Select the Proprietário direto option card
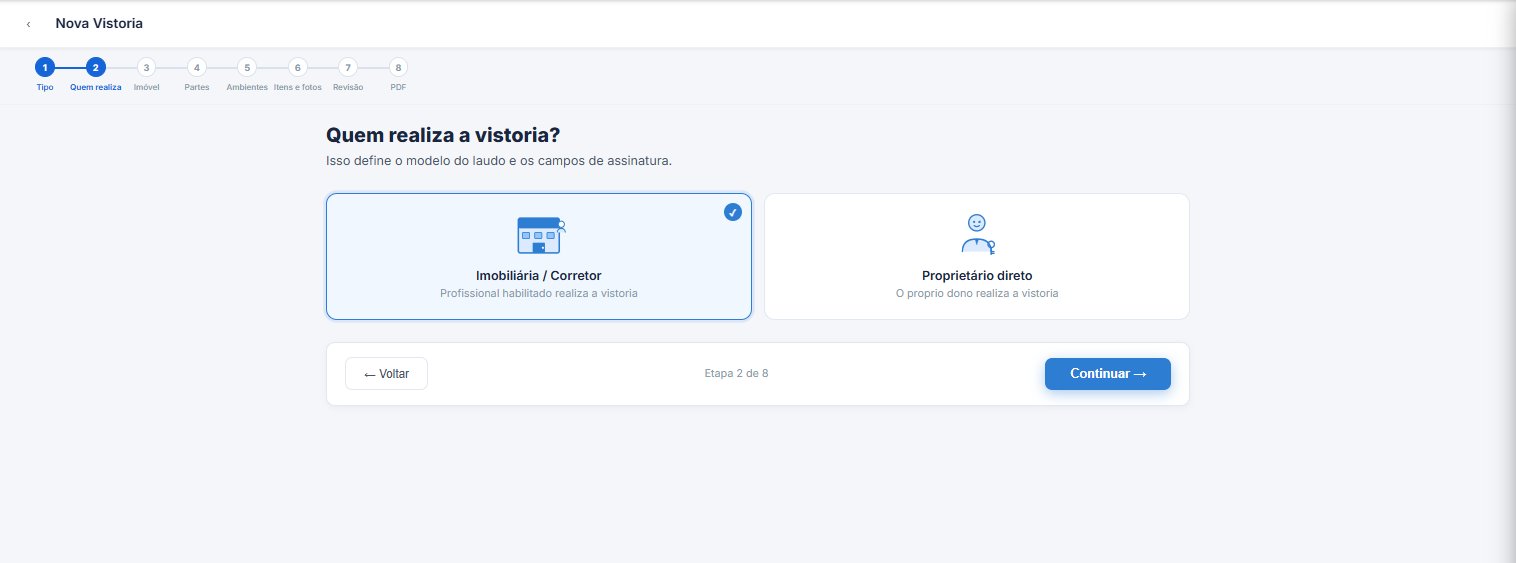Viewport: 1516px width, 563px height. pos(977,256)
